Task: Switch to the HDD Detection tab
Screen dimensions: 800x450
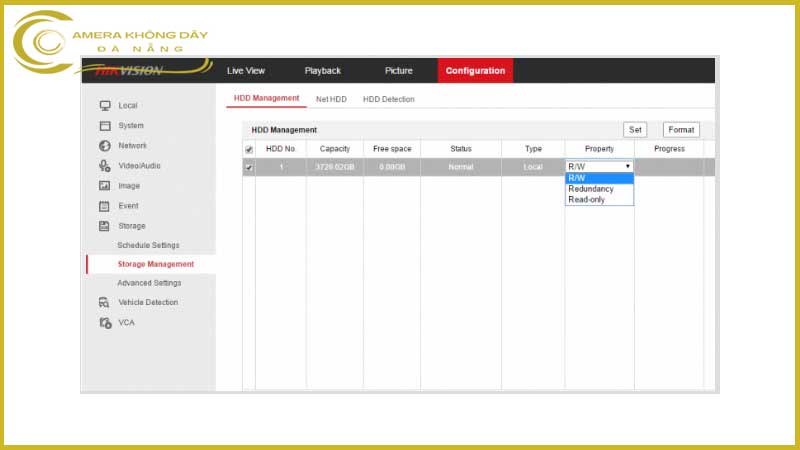Action: click(x=388, y=99)
